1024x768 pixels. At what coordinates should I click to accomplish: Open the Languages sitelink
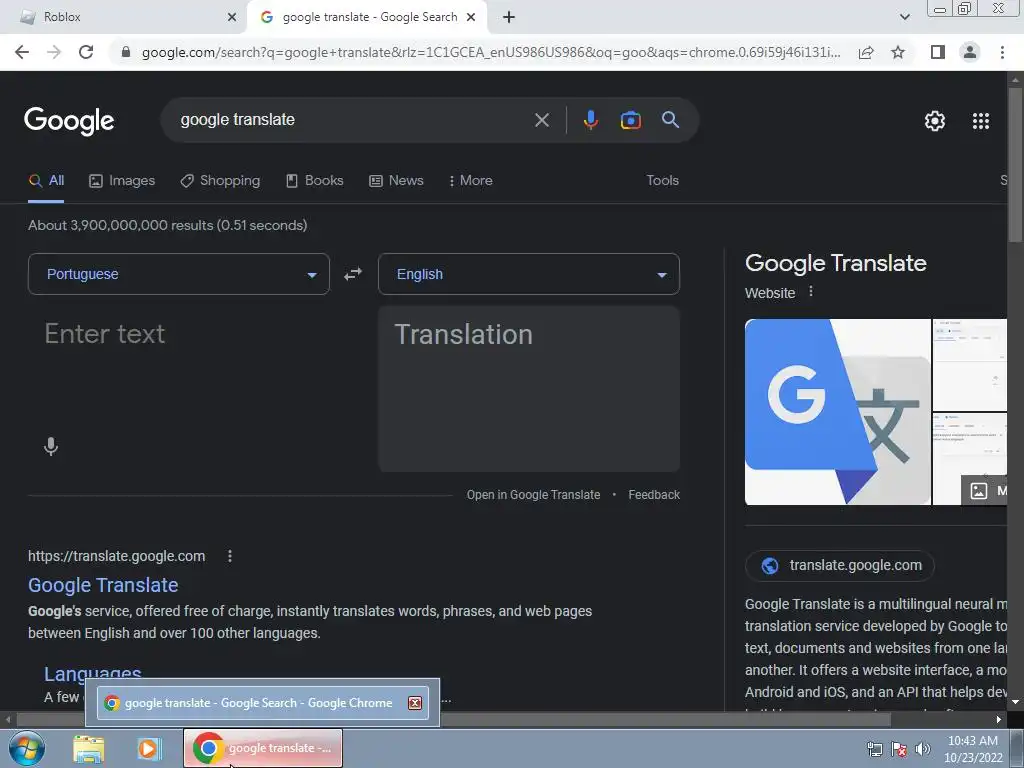[93, 673]
